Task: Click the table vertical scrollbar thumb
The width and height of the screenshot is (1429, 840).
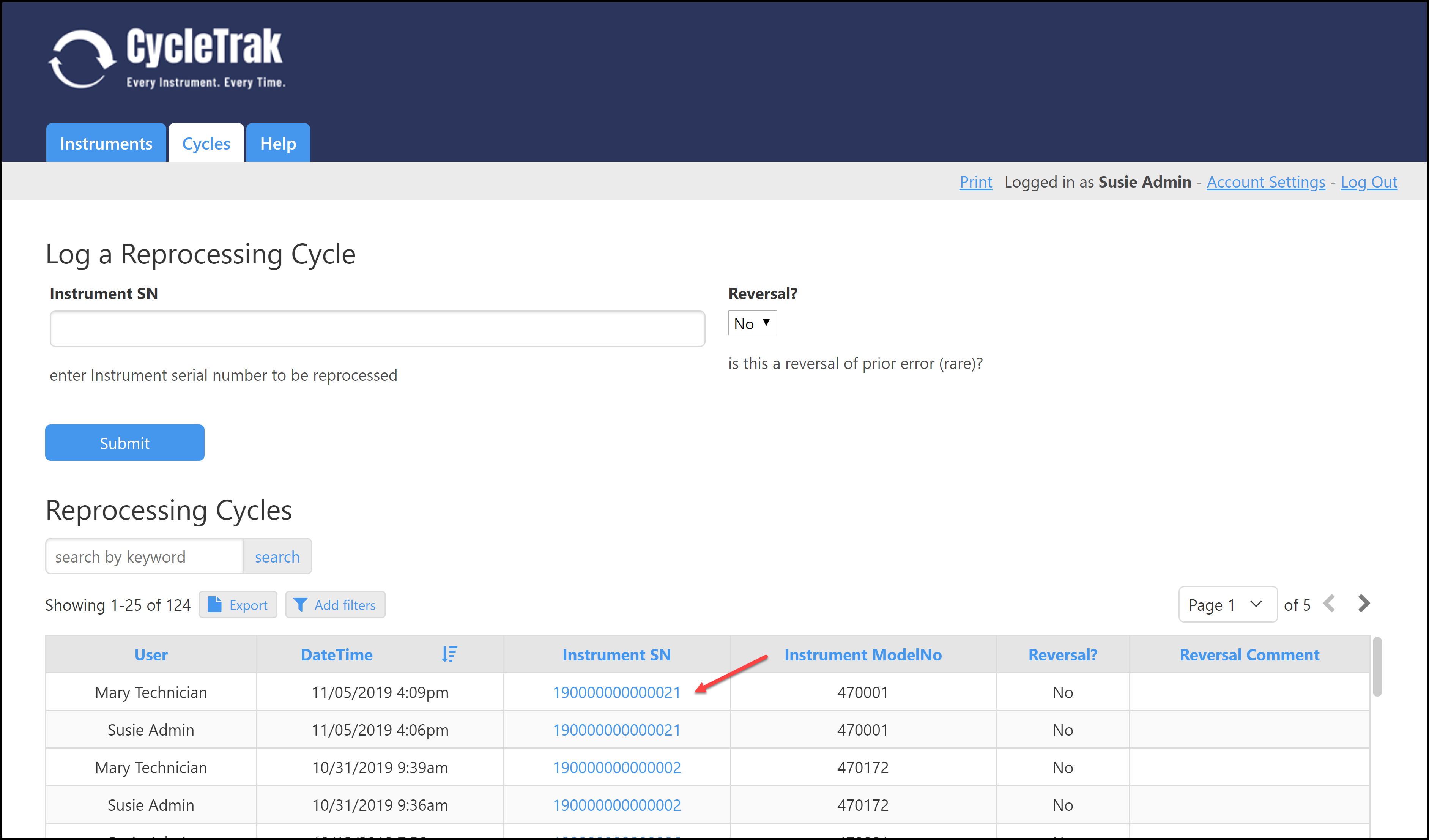Action: click(1377, 667)
